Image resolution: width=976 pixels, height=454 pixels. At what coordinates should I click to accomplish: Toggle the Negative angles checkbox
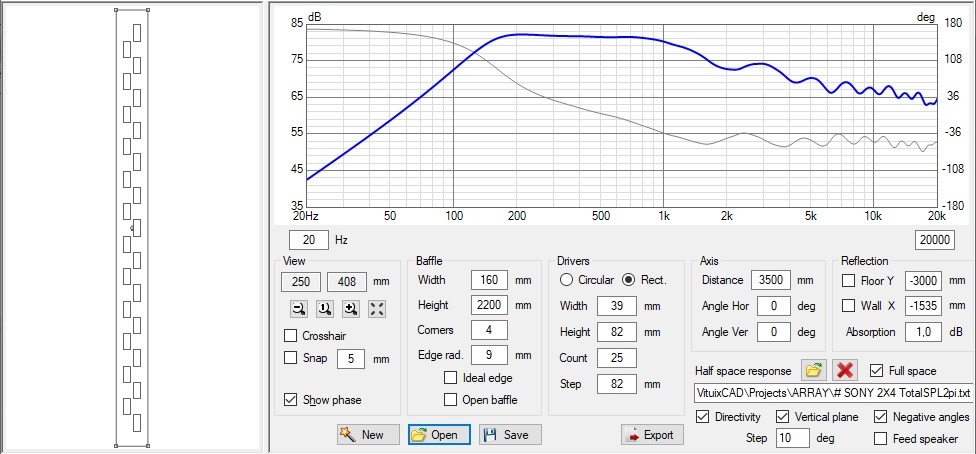tap(881, 417)
